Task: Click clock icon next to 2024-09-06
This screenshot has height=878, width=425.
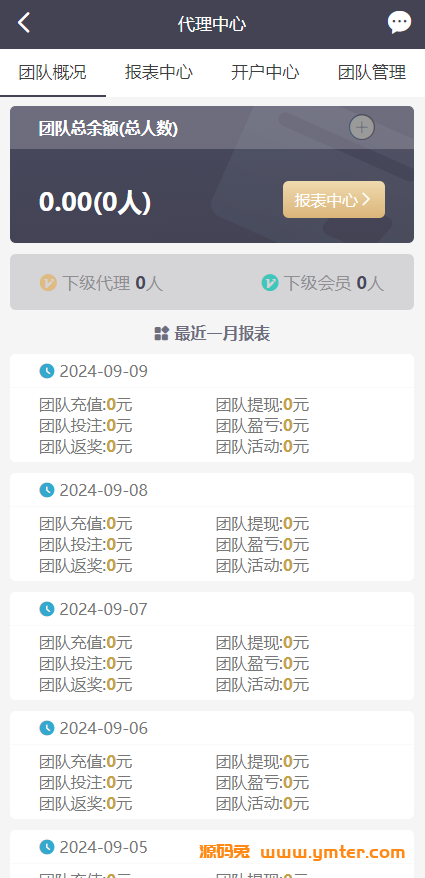Action: [x=47, y=728]
